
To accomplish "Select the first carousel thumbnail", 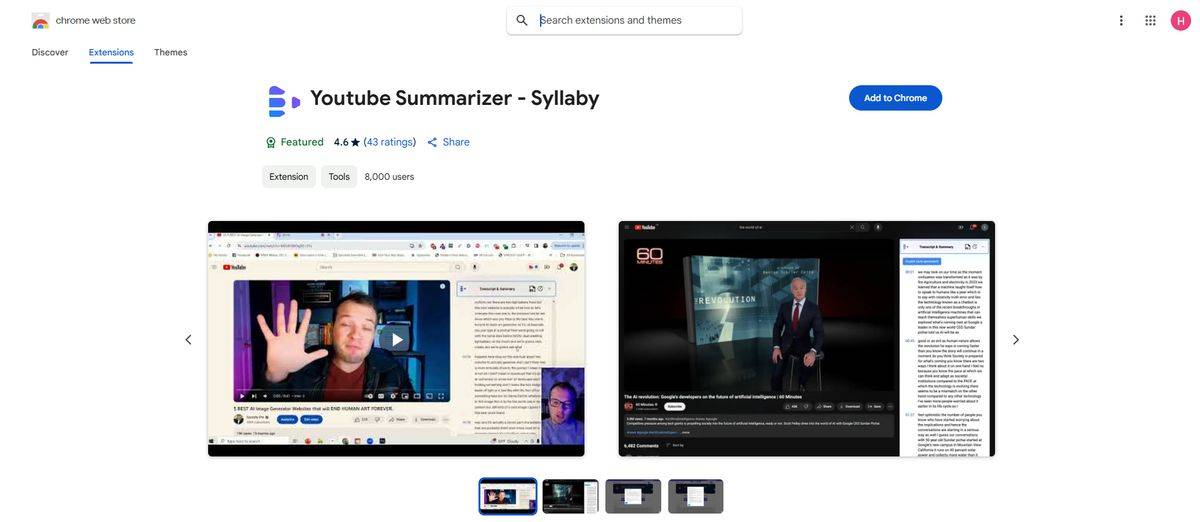I will click(508, 496).
